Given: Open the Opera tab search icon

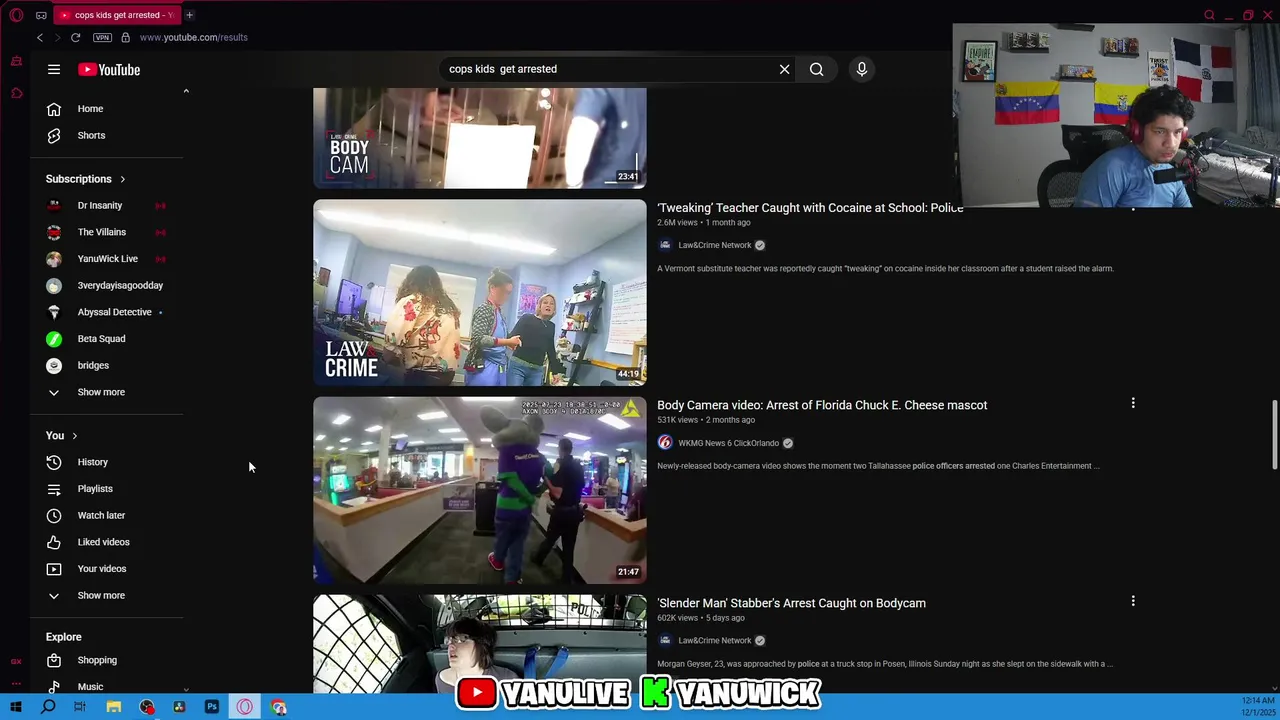Looking at the screenshot, I should click(x=1209, y=15).
